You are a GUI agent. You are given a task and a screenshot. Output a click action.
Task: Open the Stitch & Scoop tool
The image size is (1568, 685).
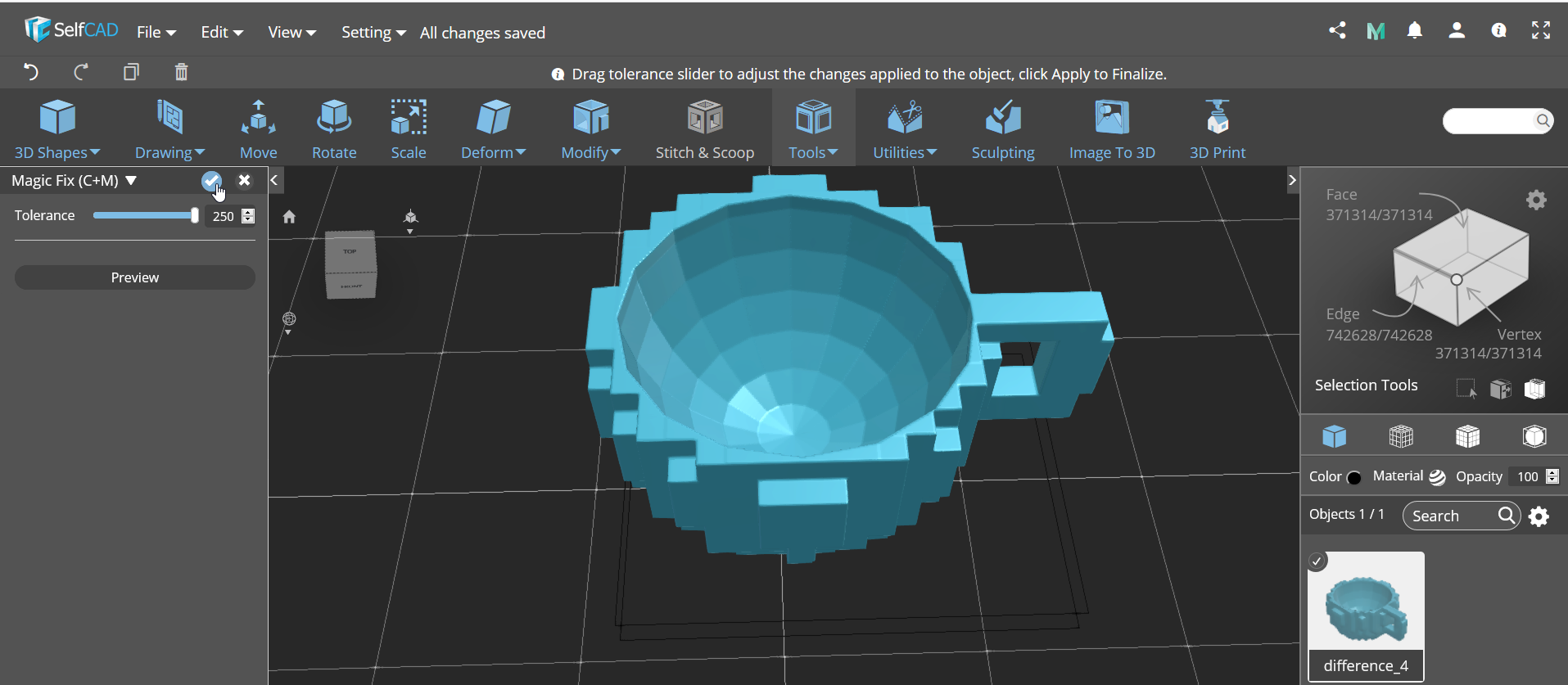pos(704,129)
